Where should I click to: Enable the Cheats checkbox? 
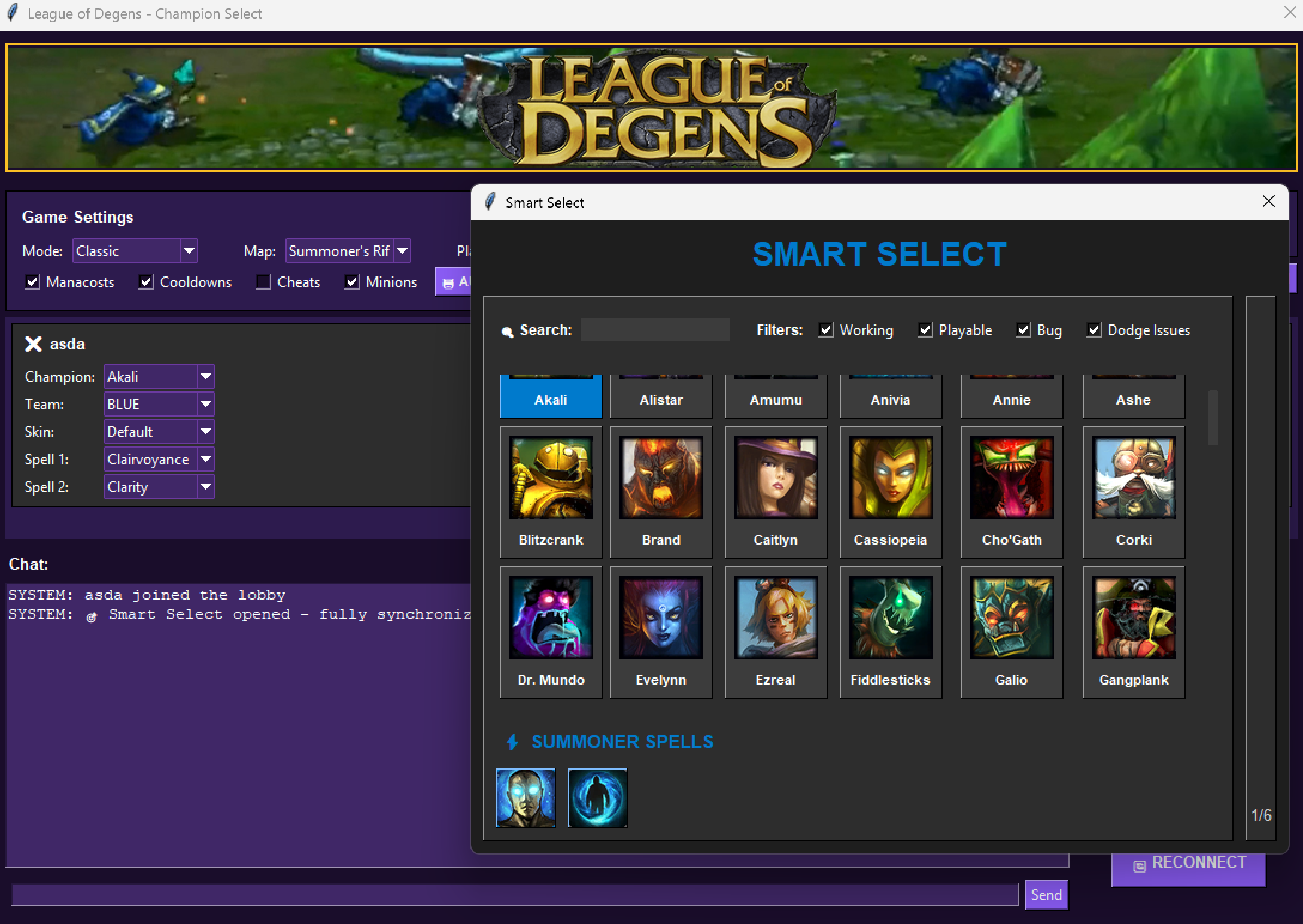click(263, 282)
